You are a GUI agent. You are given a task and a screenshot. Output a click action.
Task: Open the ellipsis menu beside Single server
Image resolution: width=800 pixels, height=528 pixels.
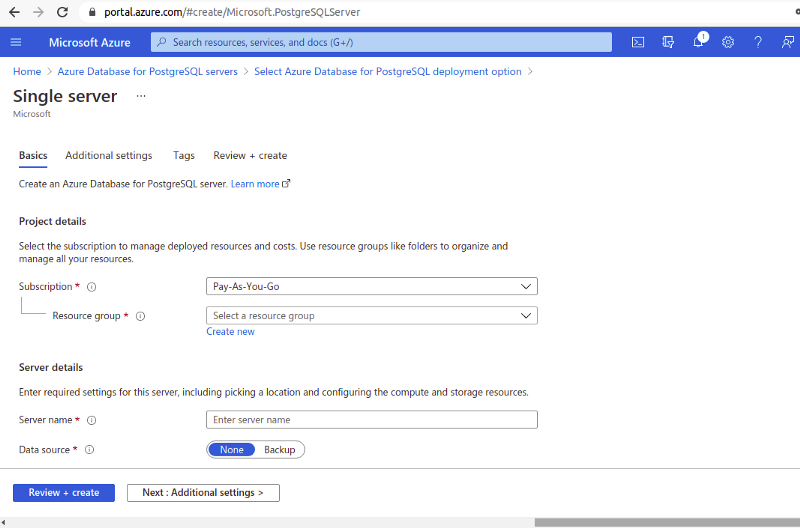(x=141, y=97)
